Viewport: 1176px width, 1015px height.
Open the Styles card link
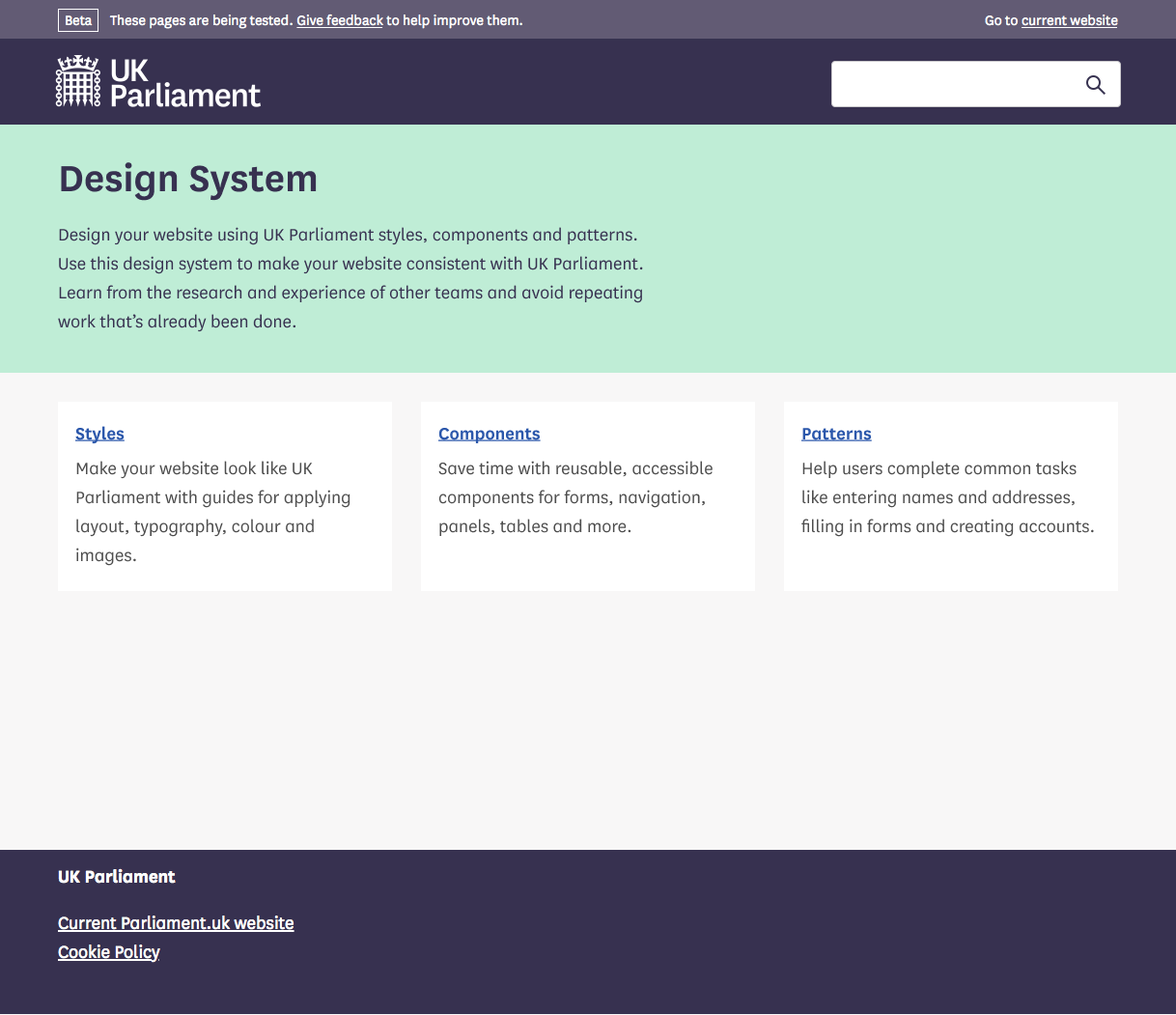tap(99, 434)
